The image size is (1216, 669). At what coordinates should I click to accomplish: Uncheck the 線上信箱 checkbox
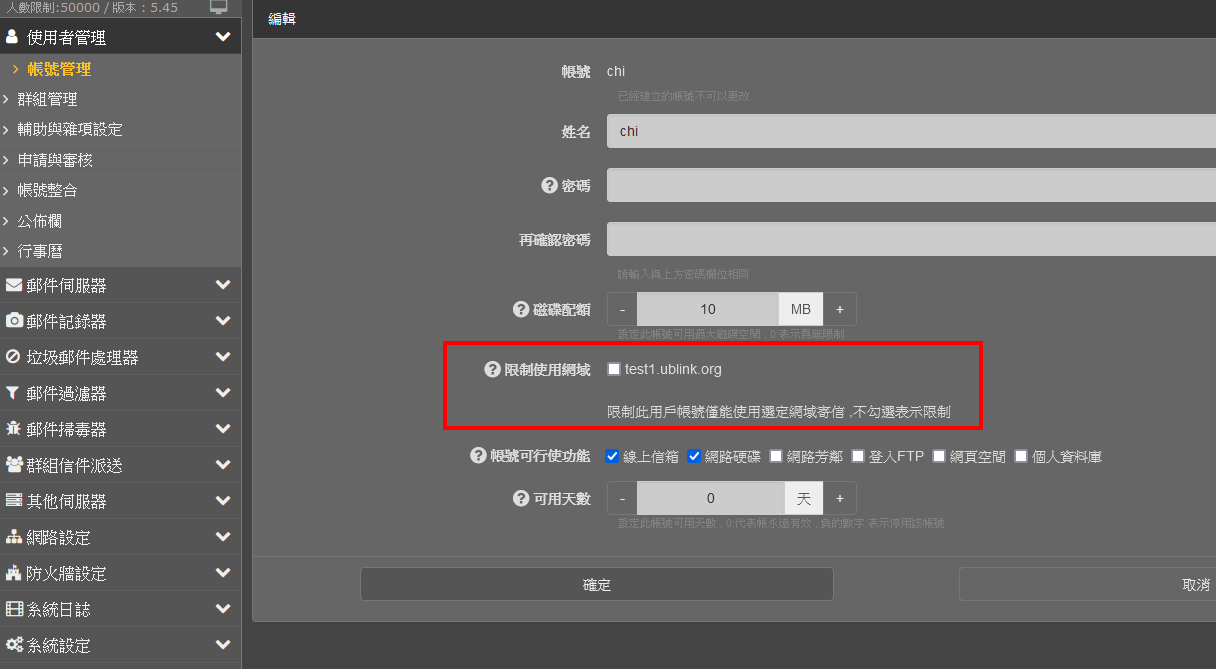click(613, 456)
